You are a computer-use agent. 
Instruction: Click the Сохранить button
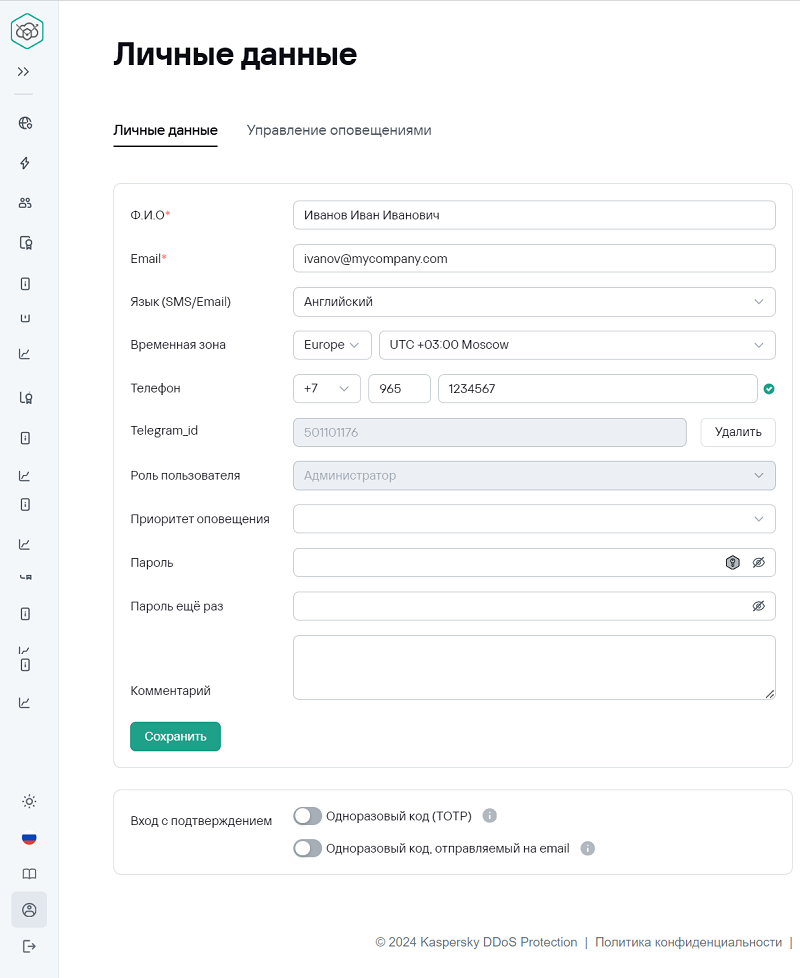pos(175,736)
